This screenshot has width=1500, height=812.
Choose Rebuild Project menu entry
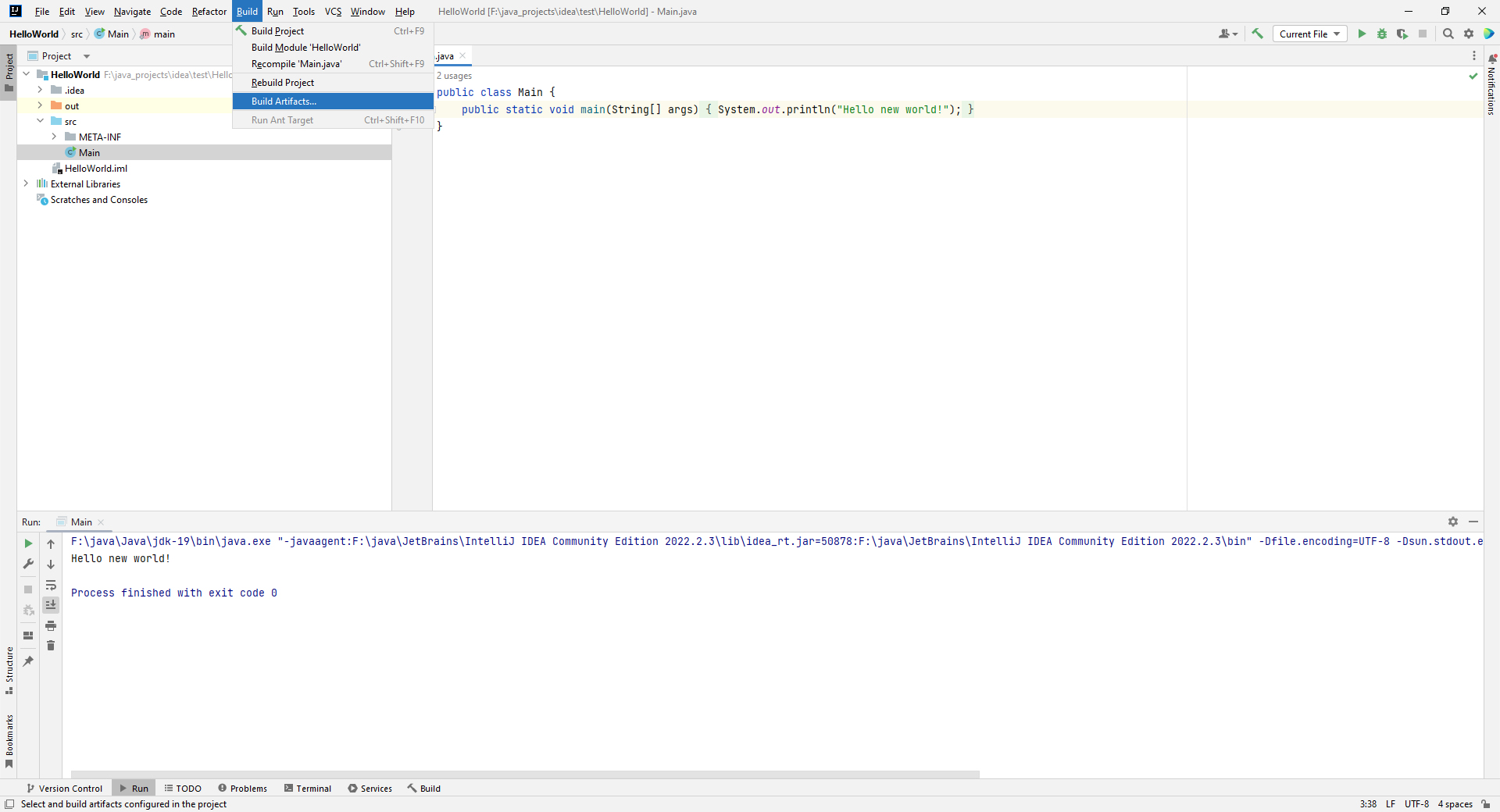(x=333, y=83)
